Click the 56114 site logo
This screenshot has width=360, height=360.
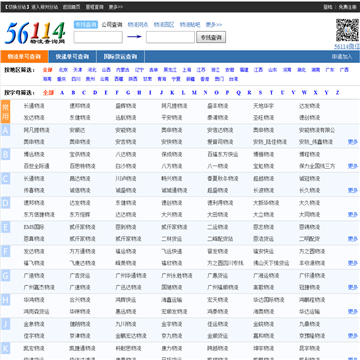(x=35, y=33)
